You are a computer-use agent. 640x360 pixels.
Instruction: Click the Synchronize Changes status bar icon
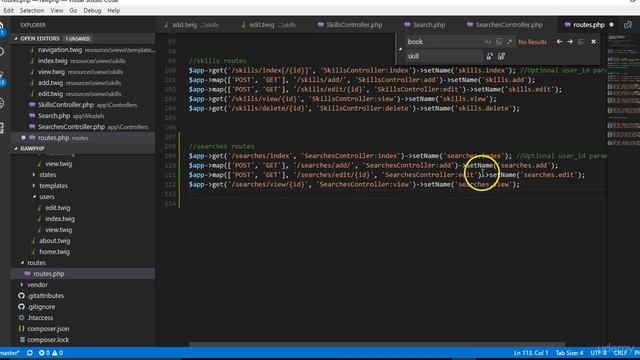29,353
